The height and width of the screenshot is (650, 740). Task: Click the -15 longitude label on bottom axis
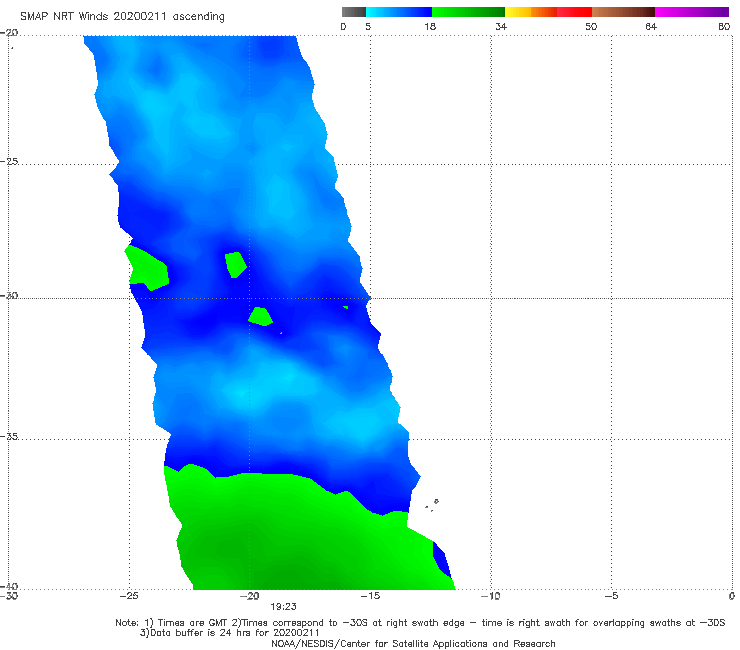(370, 596)
